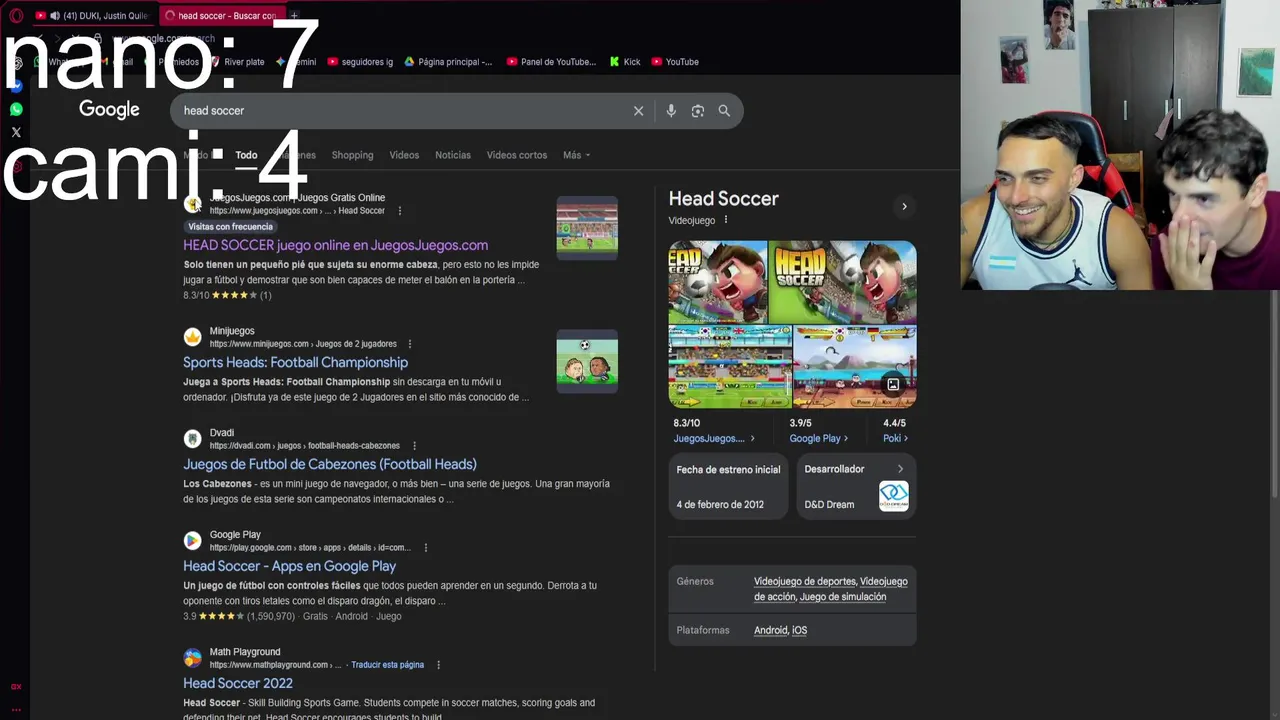Open more images icon on panel
The image size is (1280, 720).
tap(893, 384)
